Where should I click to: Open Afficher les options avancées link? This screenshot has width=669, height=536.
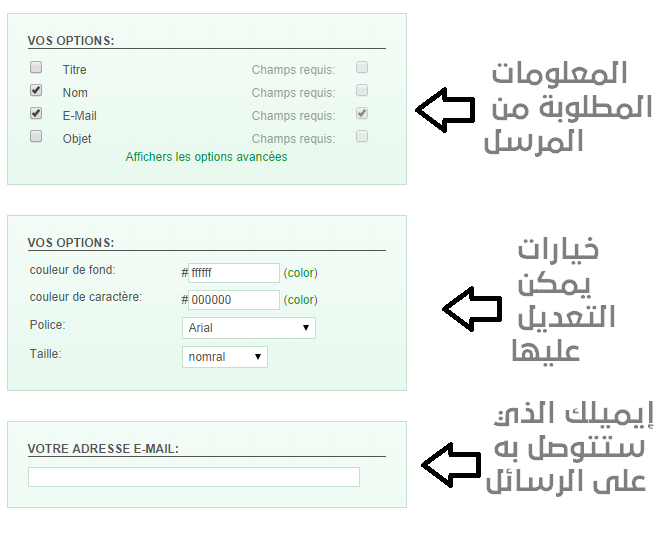pos(207,157)
